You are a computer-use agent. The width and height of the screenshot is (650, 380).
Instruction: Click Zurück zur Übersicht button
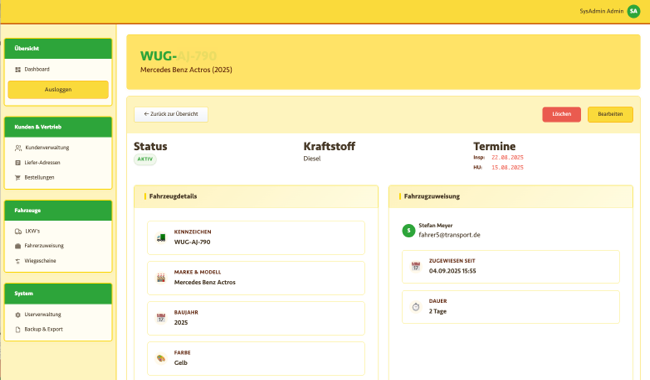(x=171, y=114)
